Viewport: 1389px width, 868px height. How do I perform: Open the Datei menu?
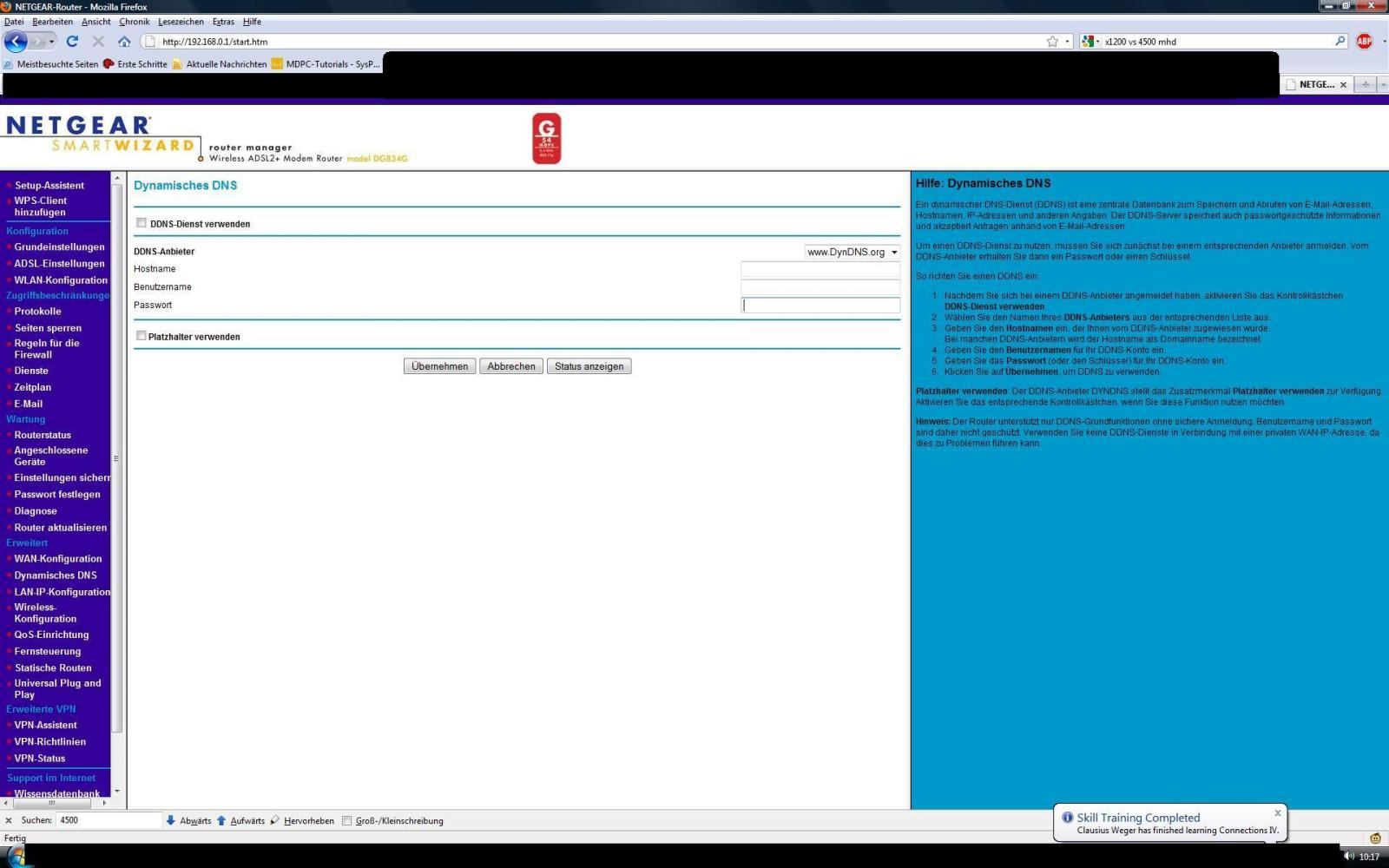(x=14, y=22)
